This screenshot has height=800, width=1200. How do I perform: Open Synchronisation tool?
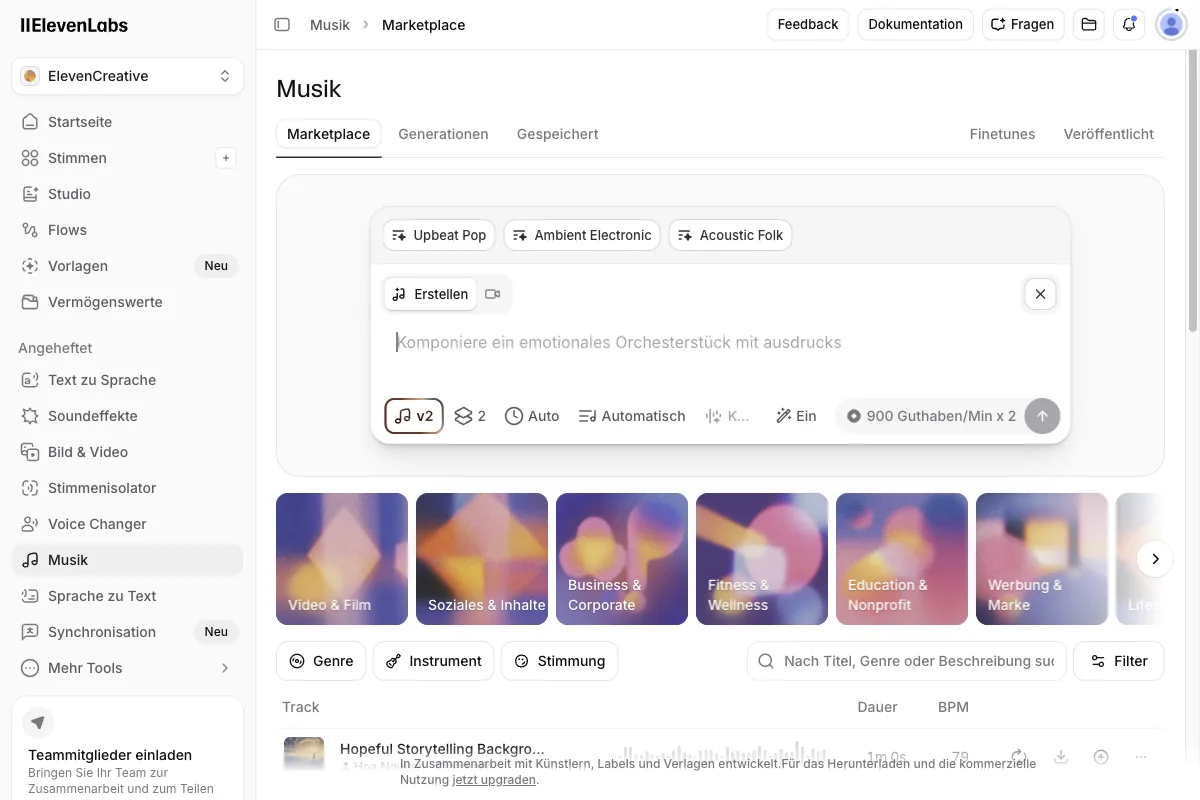128,632
